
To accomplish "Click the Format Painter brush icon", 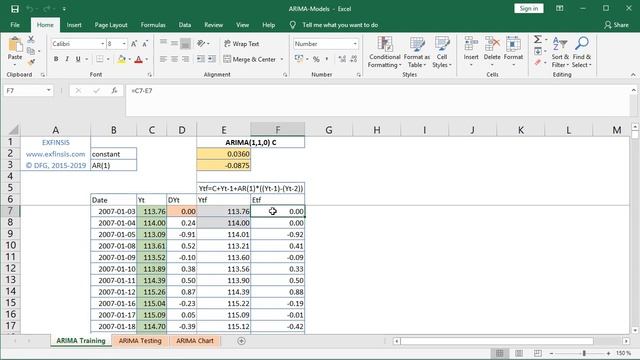I will (31, 62).
